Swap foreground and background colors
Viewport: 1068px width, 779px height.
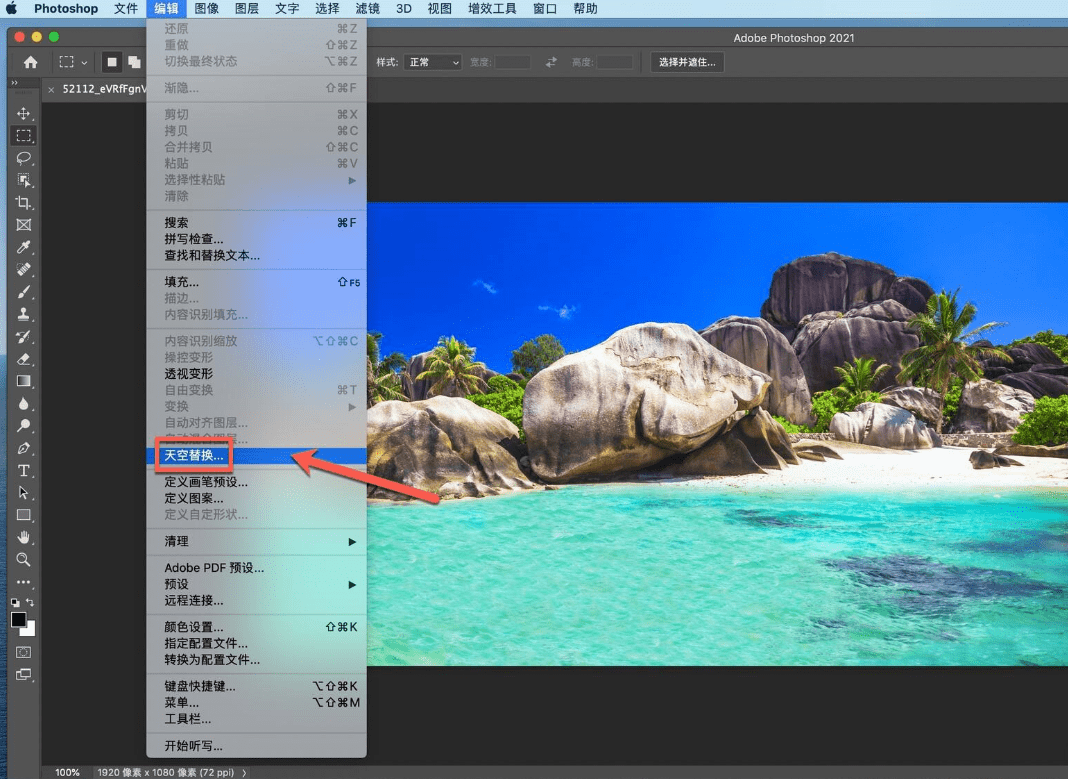tap(30, 602)
